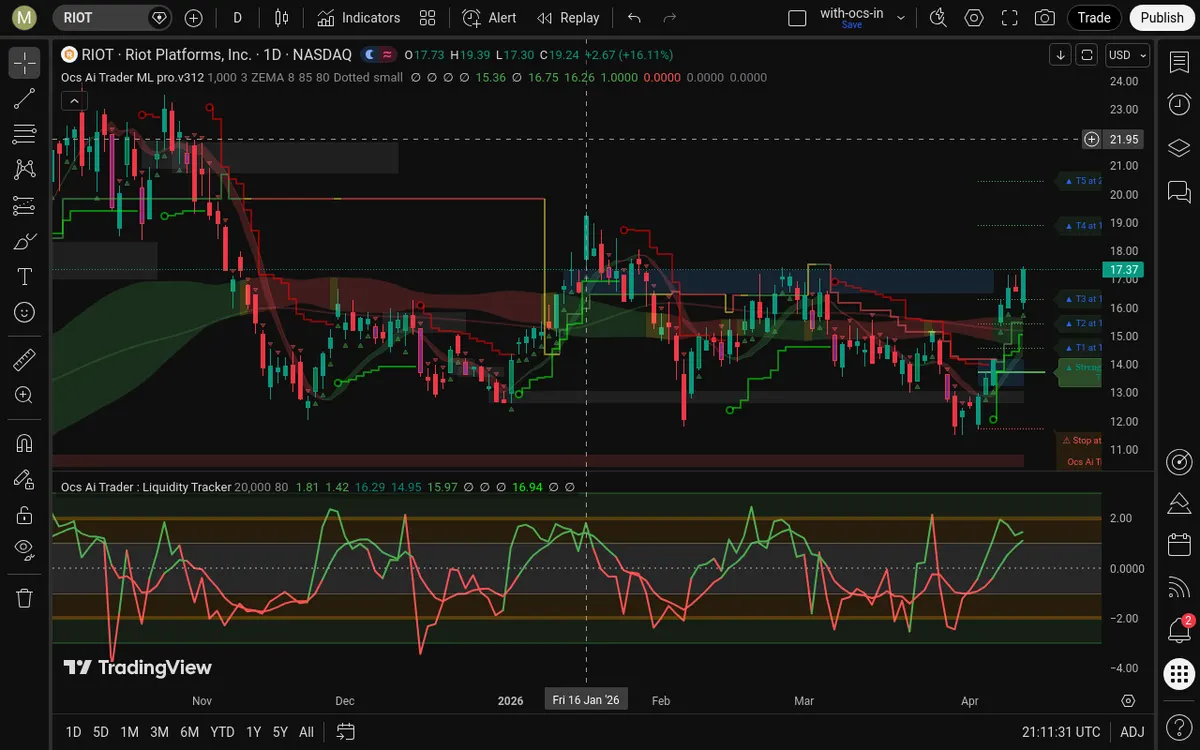The width and height of the screenshot is (1200, 750).
Task: Open the products grid menu
Action: 1179,674
